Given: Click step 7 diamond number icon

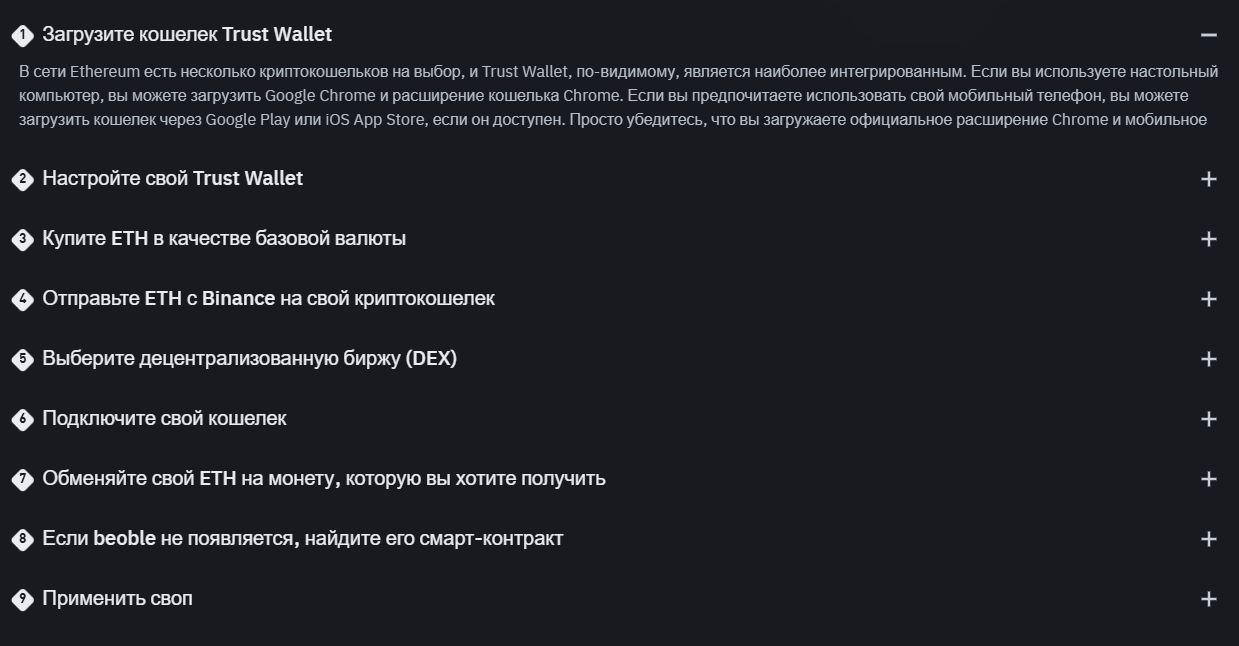Looking at the screenshot, I should tap(22, 479).
